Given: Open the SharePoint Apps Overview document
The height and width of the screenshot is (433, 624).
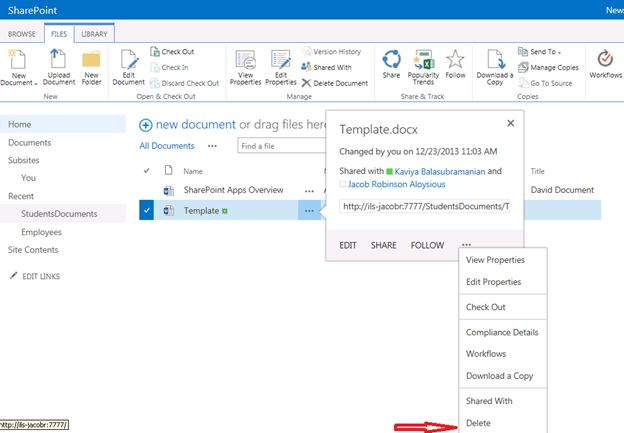Looking at the screenshot, I should coord(234,190).
